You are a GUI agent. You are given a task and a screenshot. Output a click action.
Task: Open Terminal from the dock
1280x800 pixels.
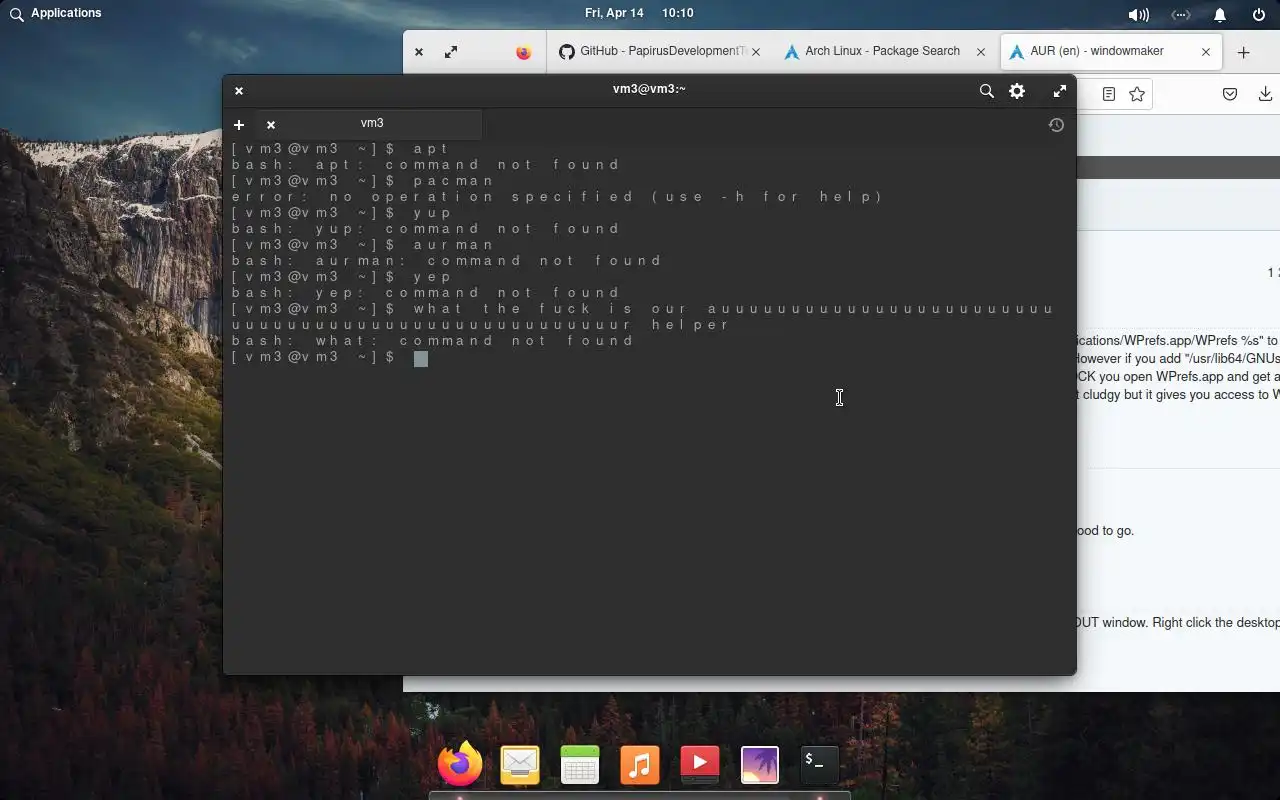coord(820,765)
